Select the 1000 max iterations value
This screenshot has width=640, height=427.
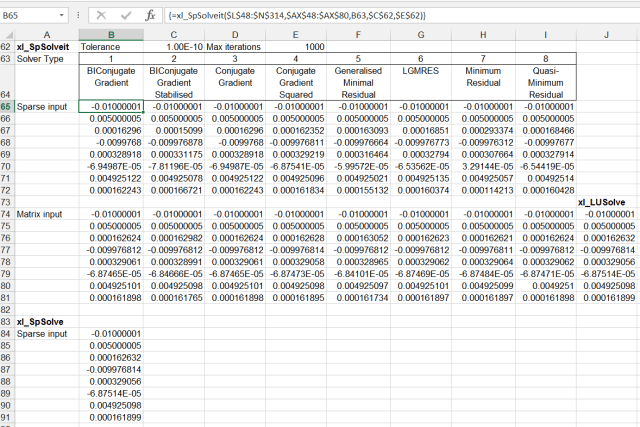tap(296, 47)
